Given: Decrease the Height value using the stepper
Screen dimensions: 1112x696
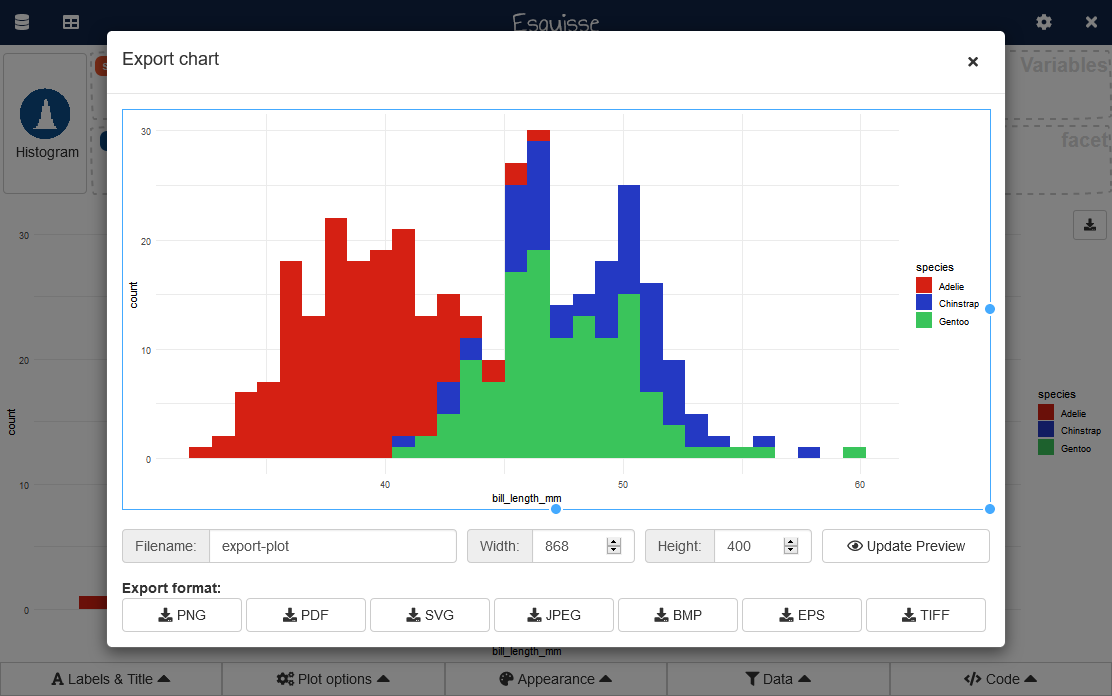Looking at the screenshot, I should [x=791, y=551].
